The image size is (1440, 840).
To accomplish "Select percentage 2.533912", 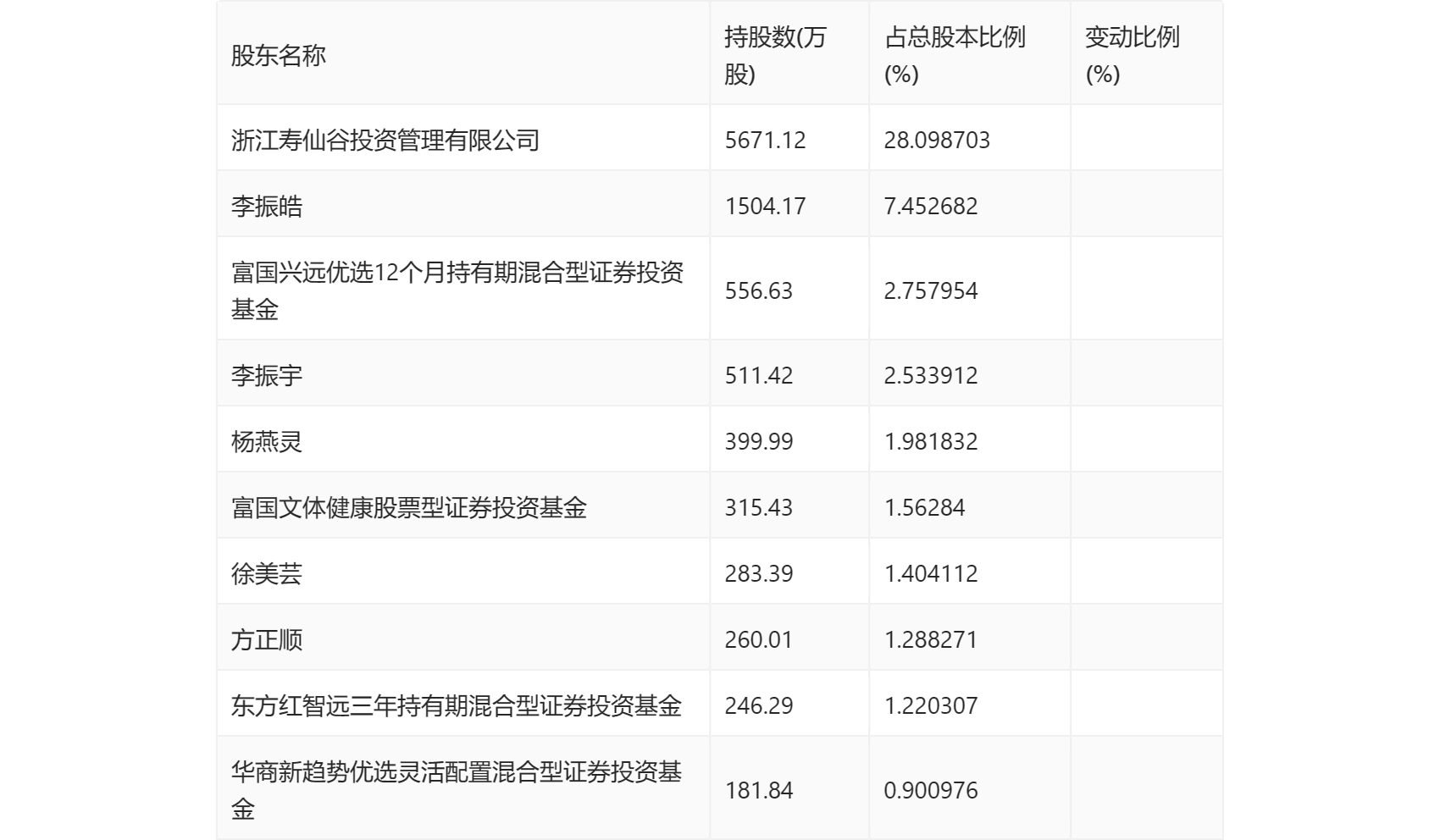I will click(x=931, y=375).
